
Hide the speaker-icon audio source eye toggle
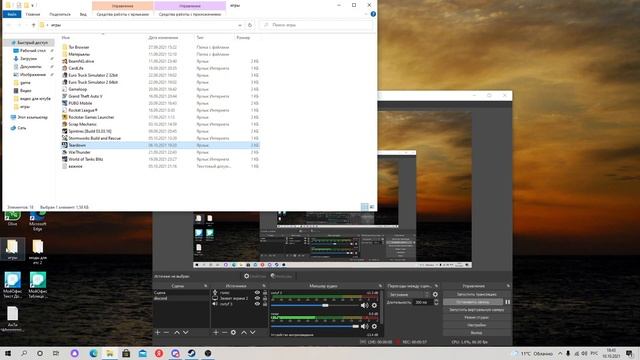(x=257, y=304)
